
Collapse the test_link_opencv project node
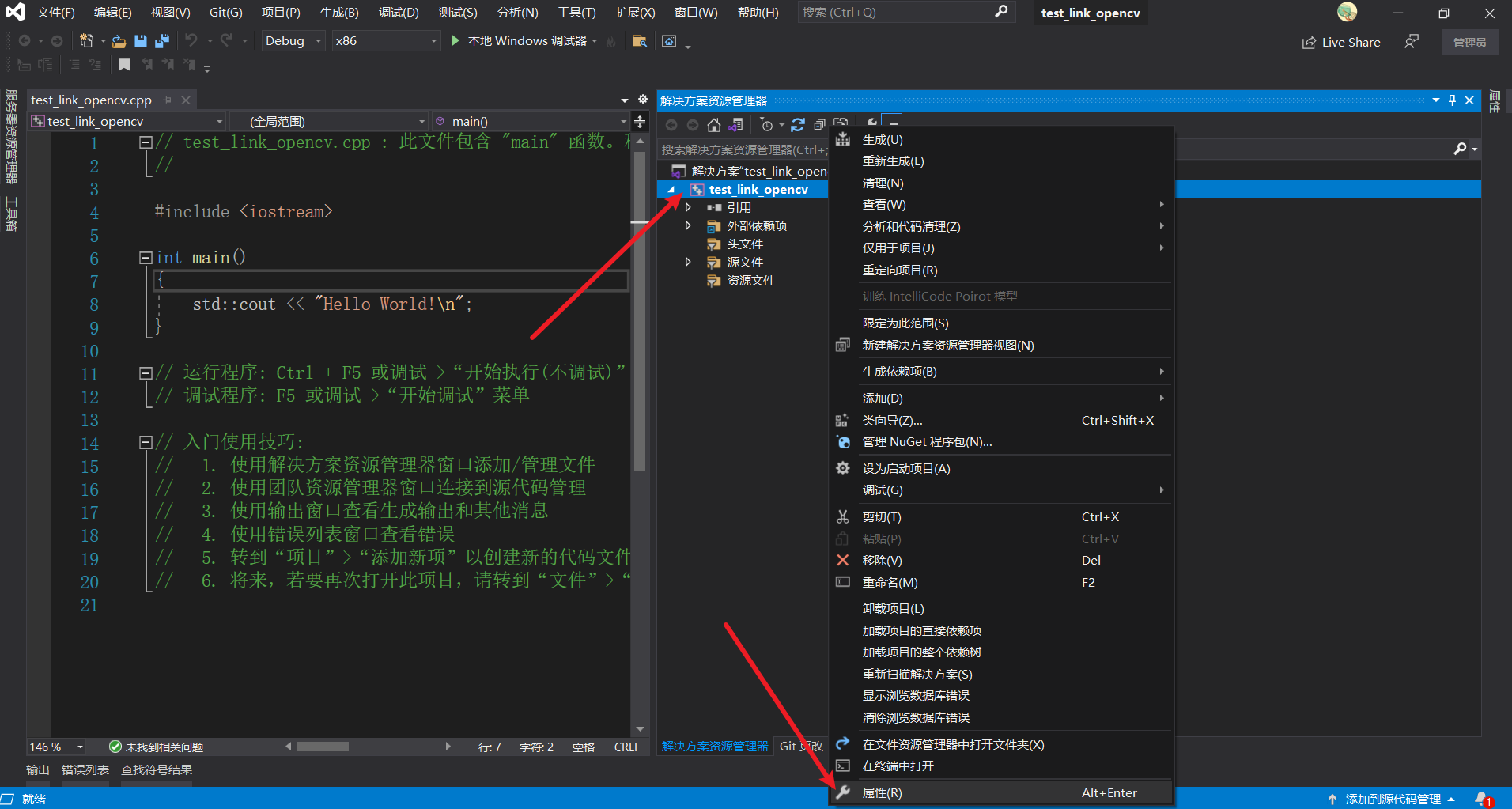pyautogui.click(x=671, y=190)
